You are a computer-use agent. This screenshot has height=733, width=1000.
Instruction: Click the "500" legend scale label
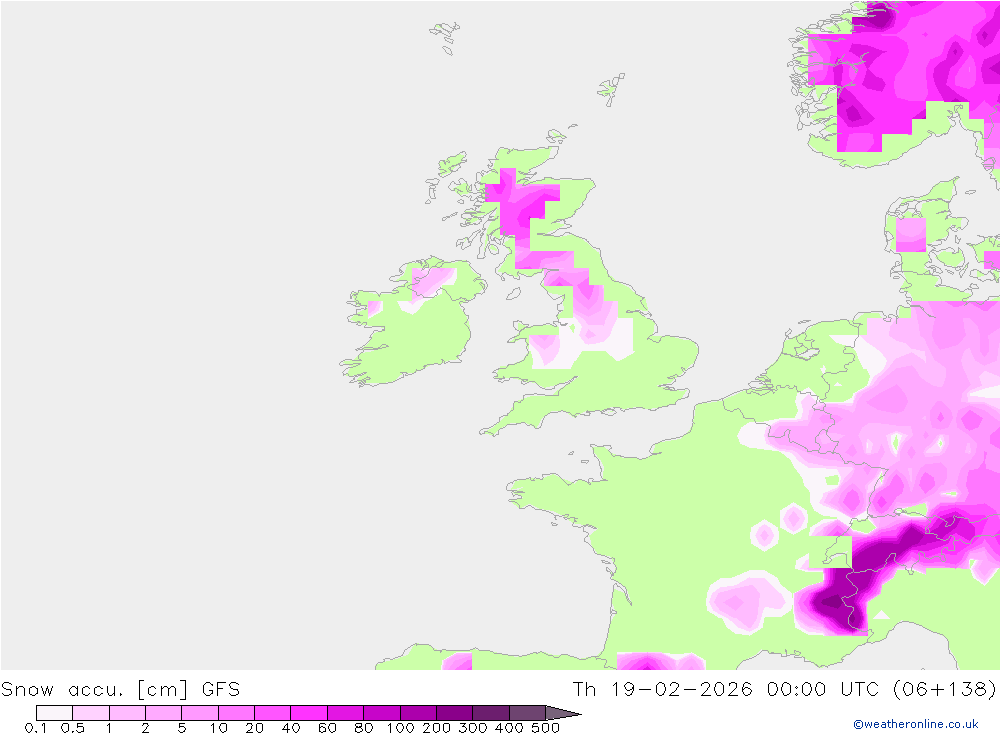[x=546, y=728]
